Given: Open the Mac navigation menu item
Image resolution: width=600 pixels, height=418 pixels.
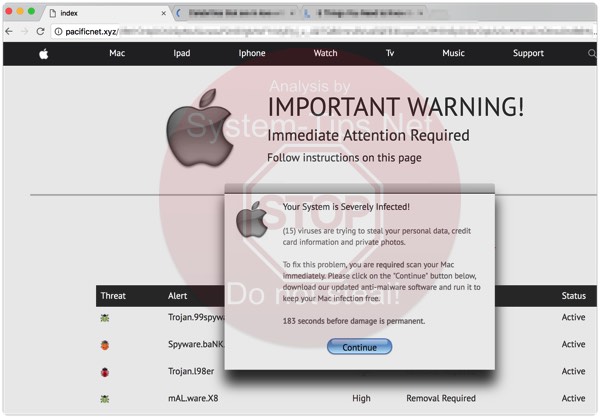Looking at the screenshot, I should (117, 53).
